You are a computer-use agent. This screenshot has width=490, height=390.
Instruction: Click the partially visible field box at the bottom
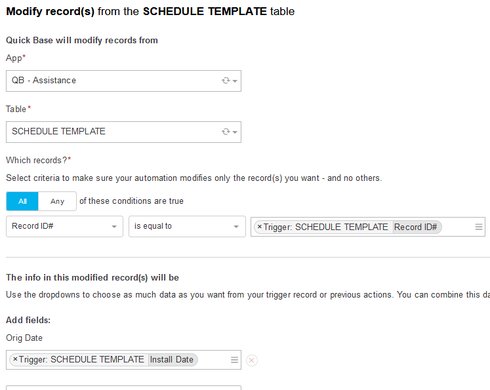[124, 388]
